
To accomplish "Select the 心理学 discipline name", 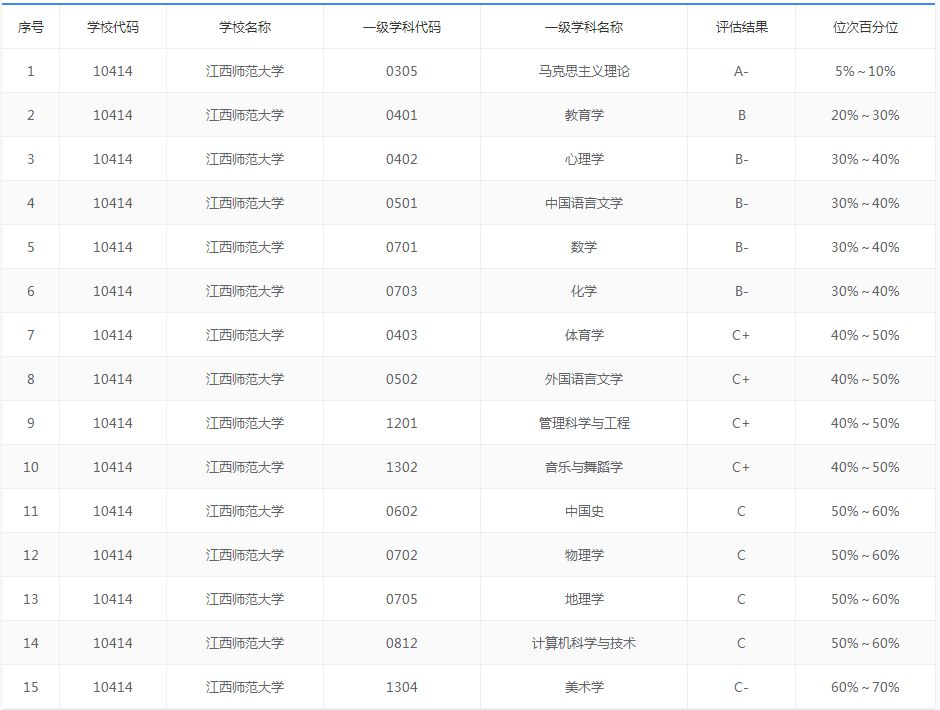I will (583, 159).
